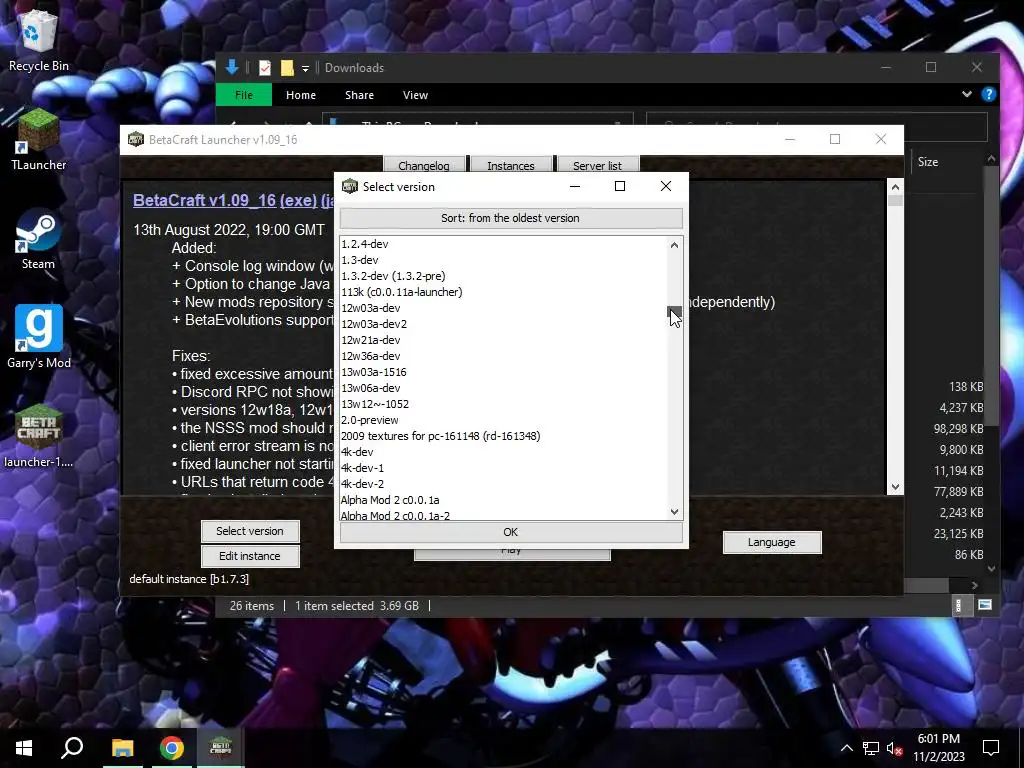The height and width of the screenshot is (768, 1024).
Task: Select 1.3-dev in version list
Action: 503,260
